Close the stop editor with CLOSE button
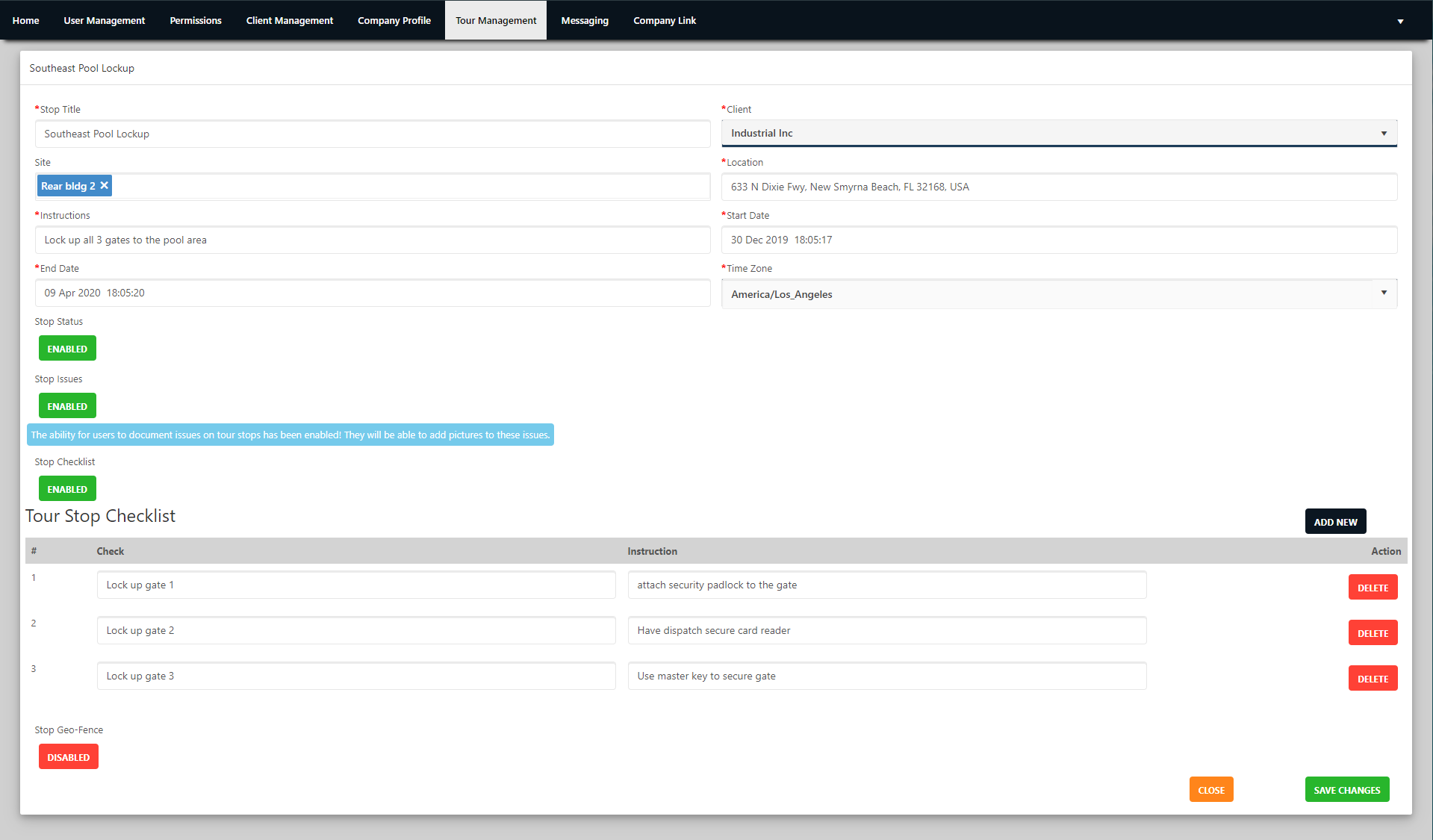This screenshot has width=1433, height=840. (1211, 790)
